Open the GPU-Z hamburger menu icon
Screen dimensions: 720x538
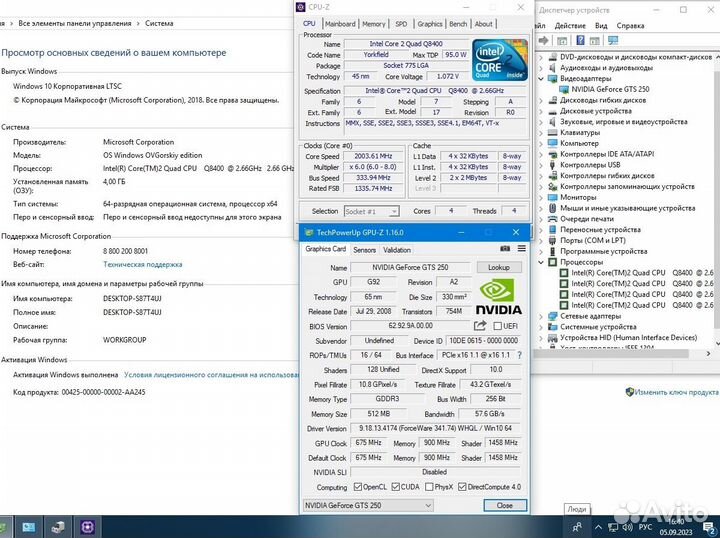click(x=522, y=249)
